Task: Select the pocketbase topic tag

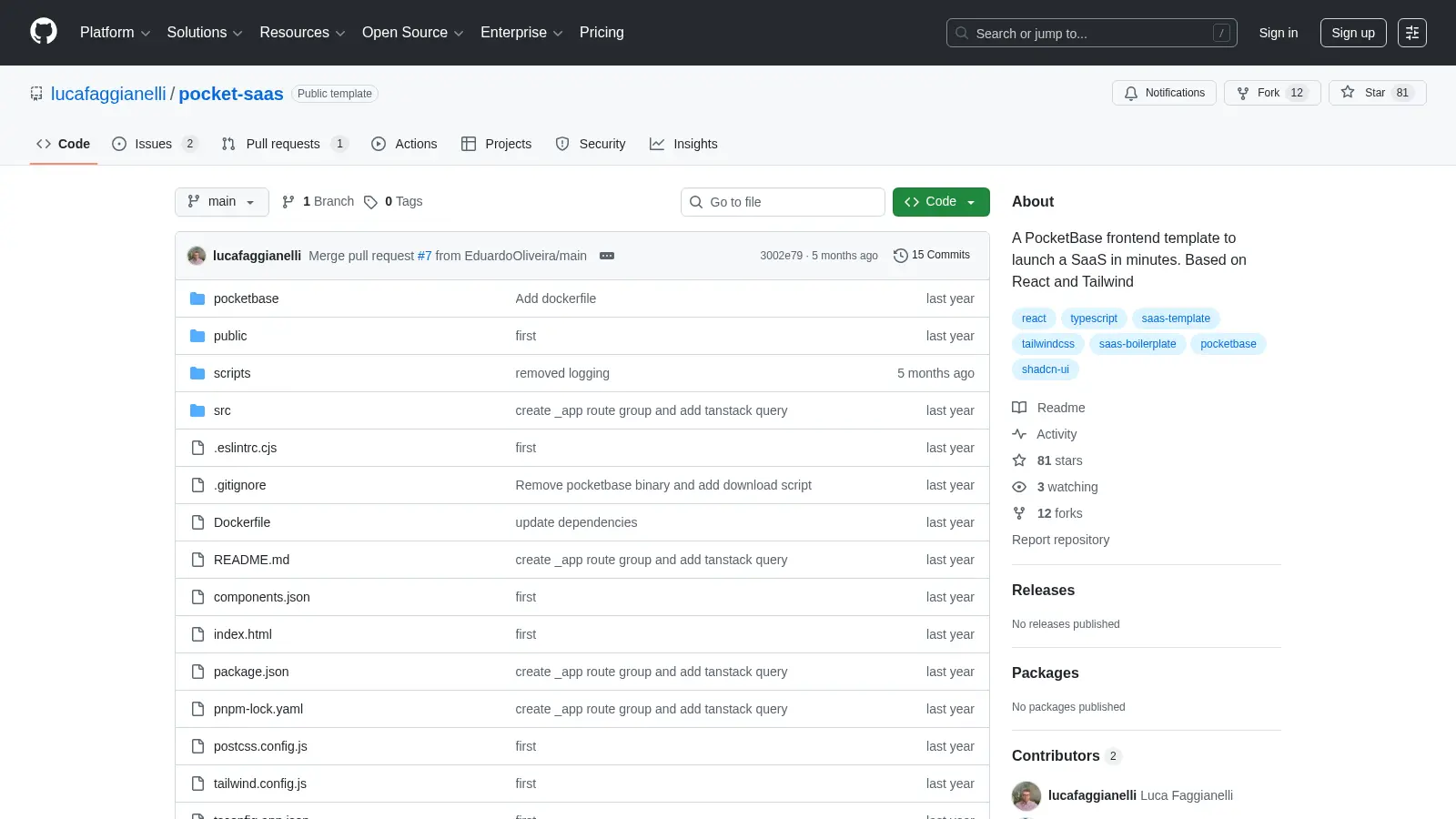Action: coord(1228,344)
